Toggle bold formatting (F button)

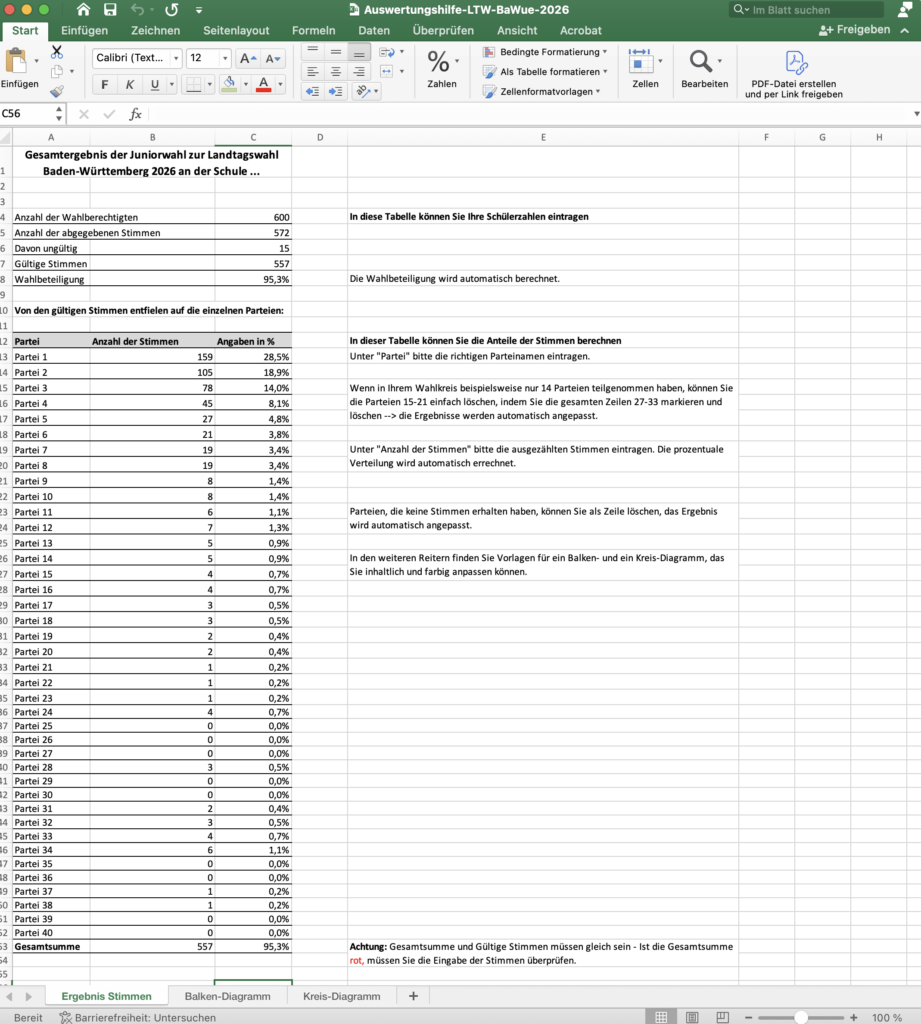tap(103, 84)
